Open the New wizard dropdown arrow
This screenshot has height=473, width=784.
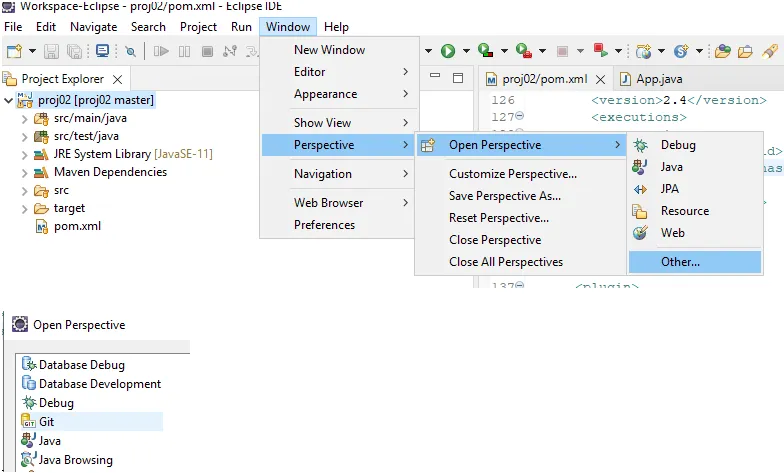(x=32, y=51)
